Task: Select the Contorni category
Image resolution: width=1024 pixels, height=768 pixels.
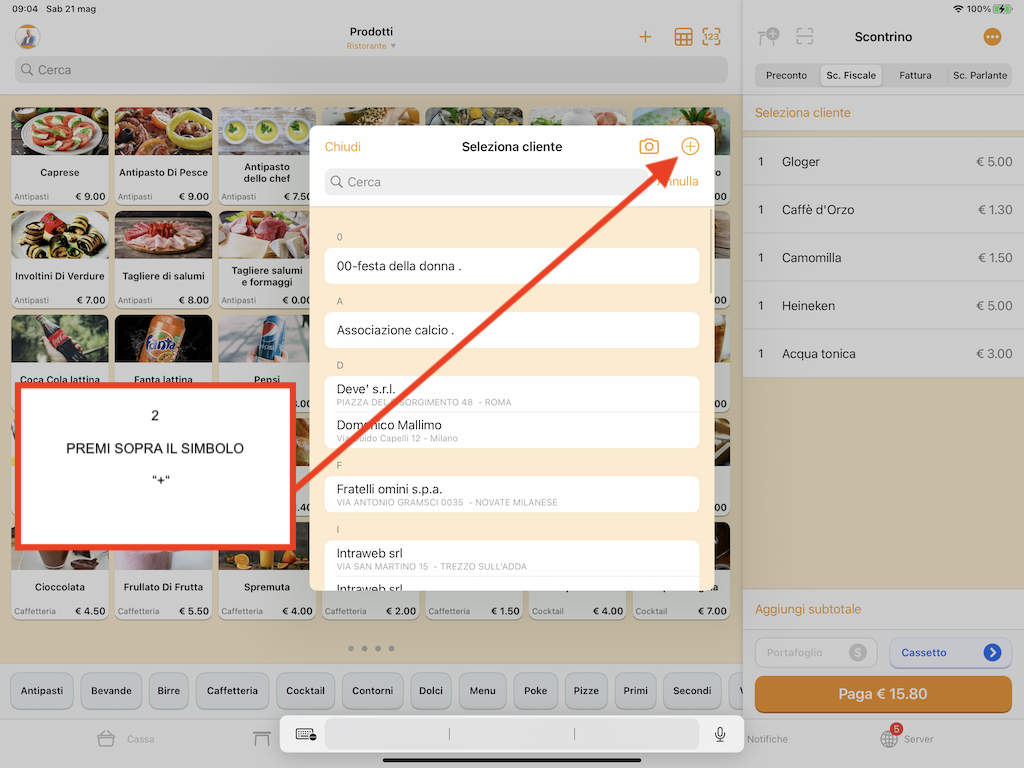Action: click(372, 691)
